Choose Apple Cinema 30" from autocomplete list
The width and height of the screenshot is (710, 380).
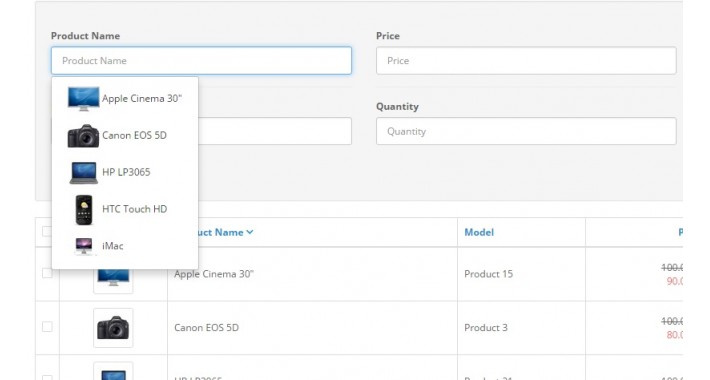(x=125, y=98)
